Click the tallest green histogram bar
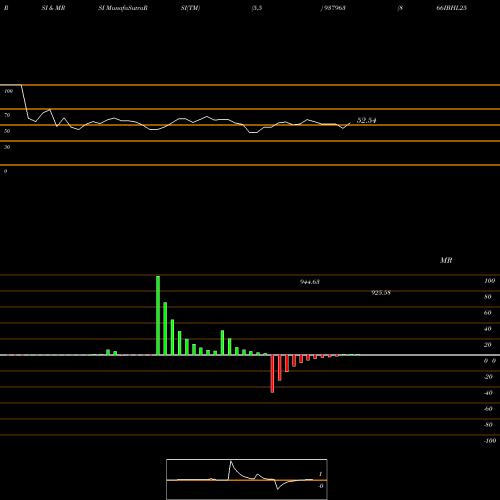The height and width of the screenshot is (500, 500). point(158,315)
